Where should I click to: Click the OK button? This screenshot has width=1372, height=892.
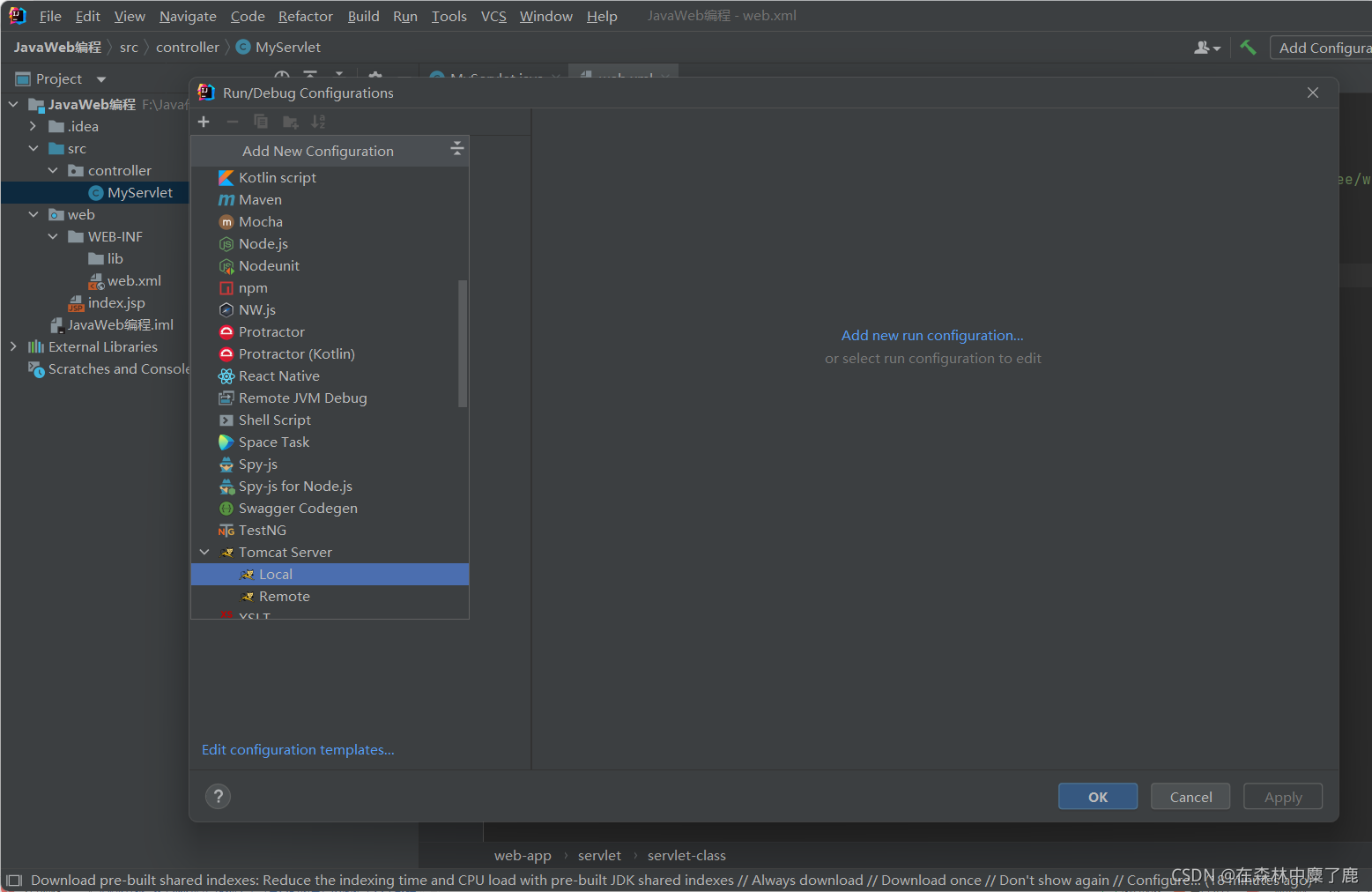[x=1098, y=797]
